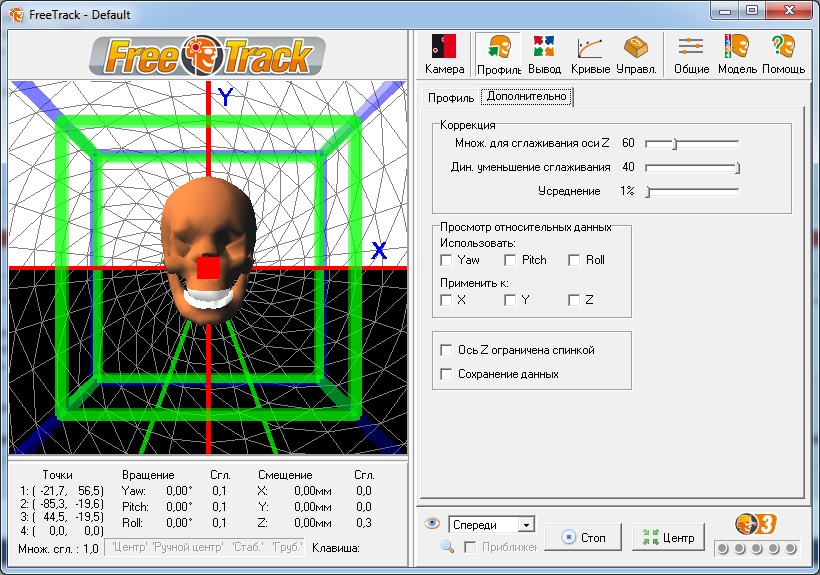
Task: Open the Модель model section
Action: 737,54
